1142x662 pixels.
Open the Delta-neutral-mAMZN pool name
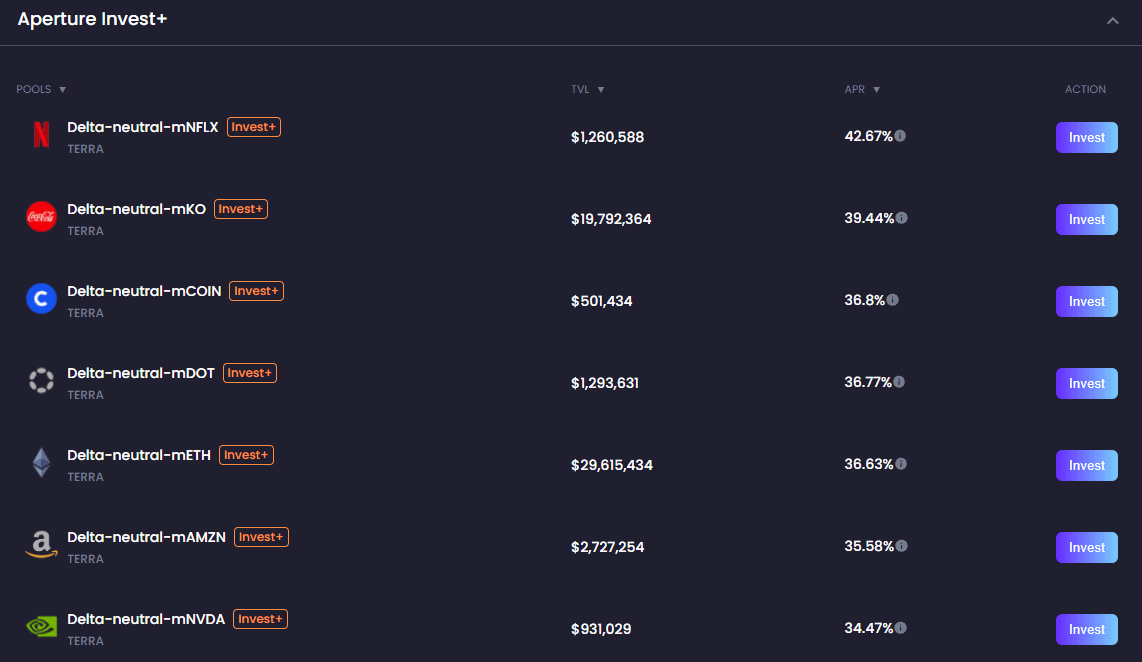click(147, 537)
